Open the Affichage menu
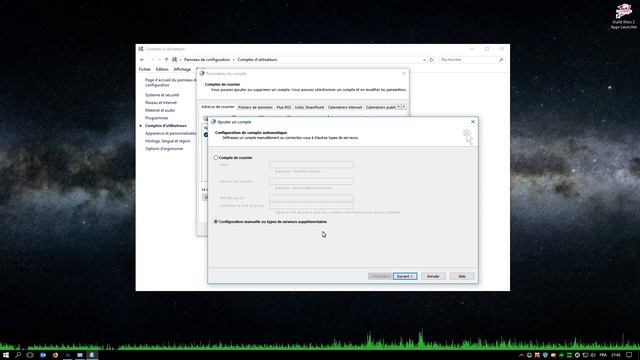 tap(182, 69)
